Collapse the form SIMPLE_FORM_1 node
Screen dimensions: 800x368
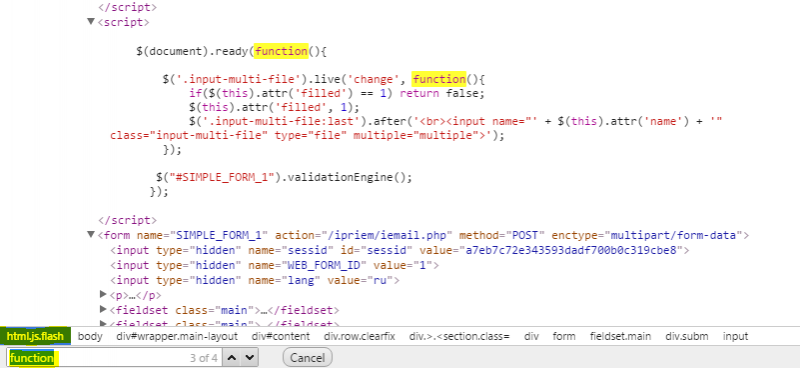pos(91,235)
